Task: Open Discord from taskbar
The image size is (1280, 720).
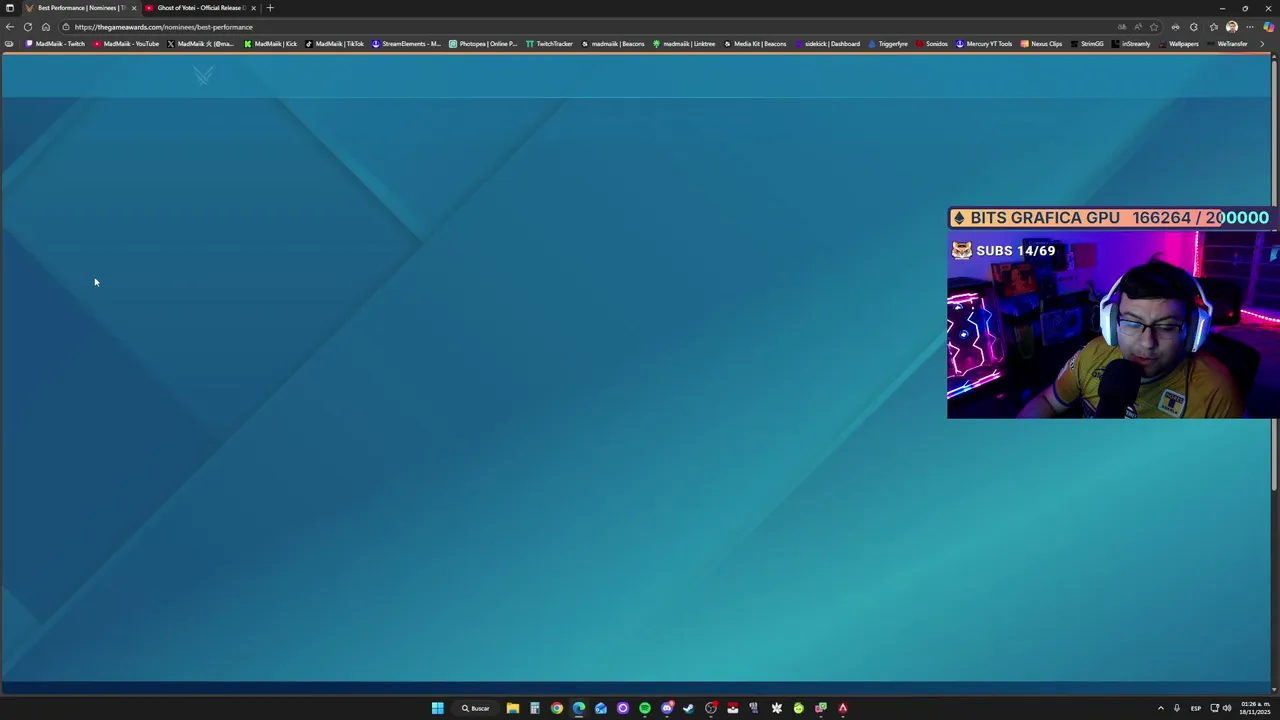Action: pyautogui.click(x=667, y=708)
